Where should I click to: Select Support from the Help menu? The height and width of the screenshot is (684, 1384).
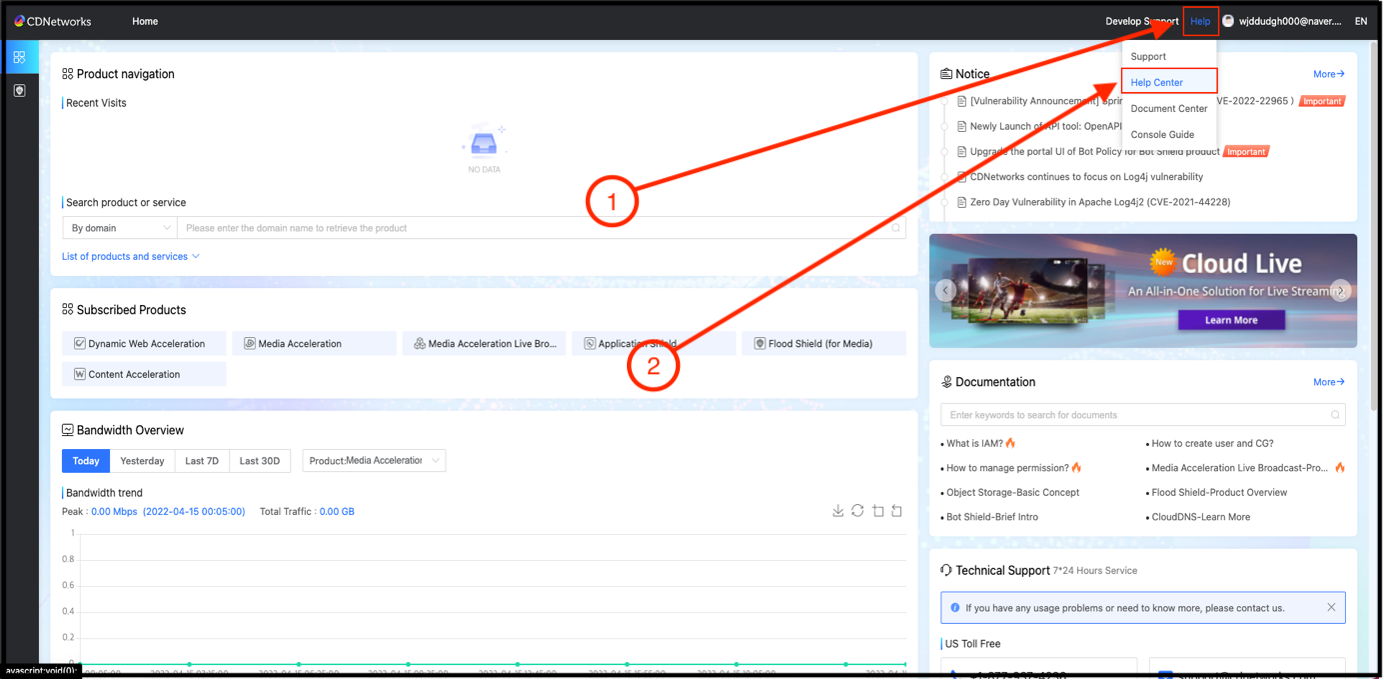(x=1148, y=56)
